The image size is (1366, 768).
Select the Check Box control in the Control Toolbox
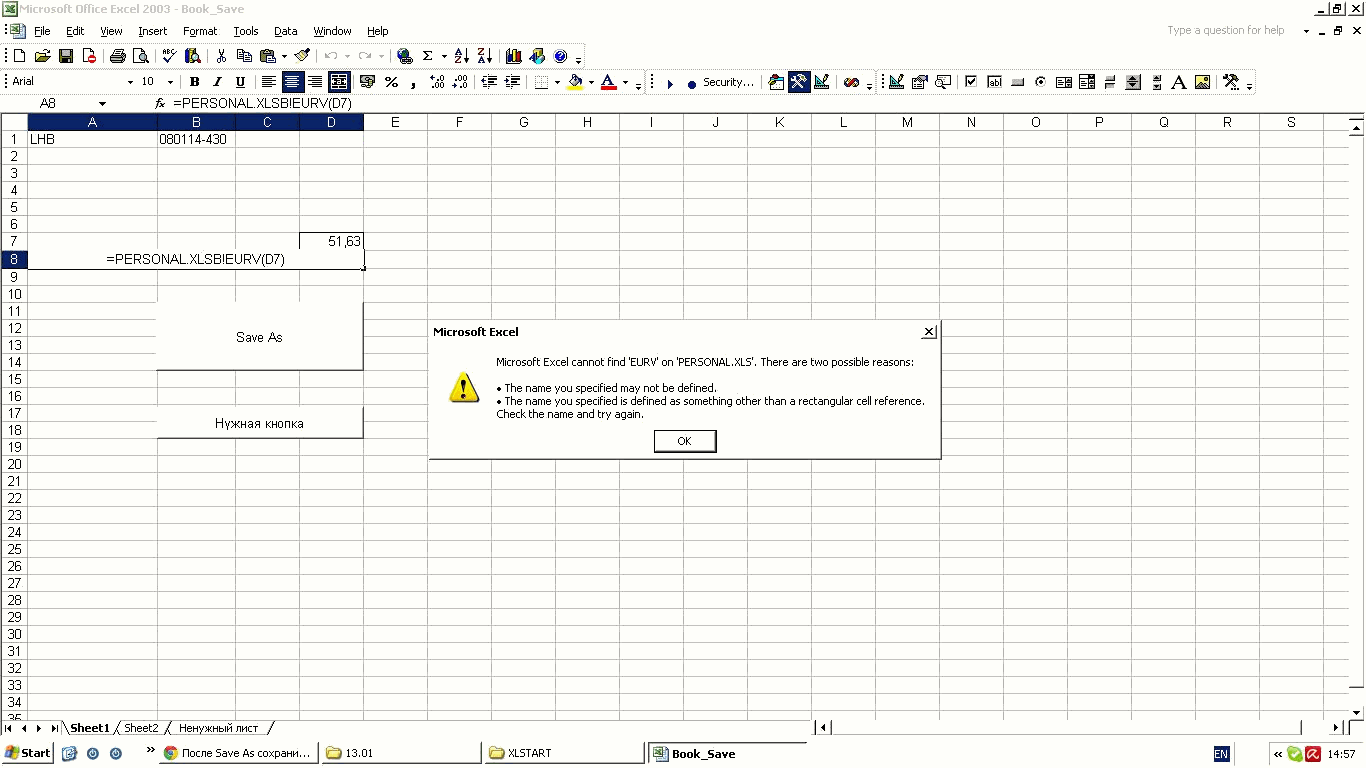tap(970, 82)
